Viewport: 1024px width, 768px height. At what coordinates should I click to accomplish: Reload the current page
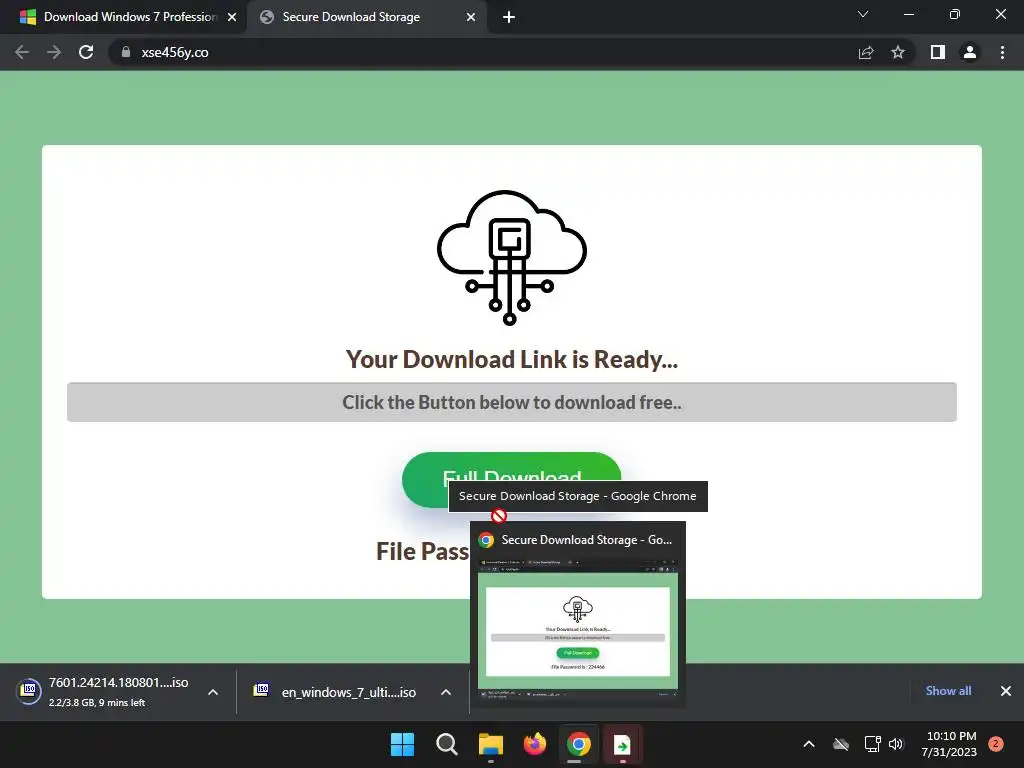coord(86,52)
